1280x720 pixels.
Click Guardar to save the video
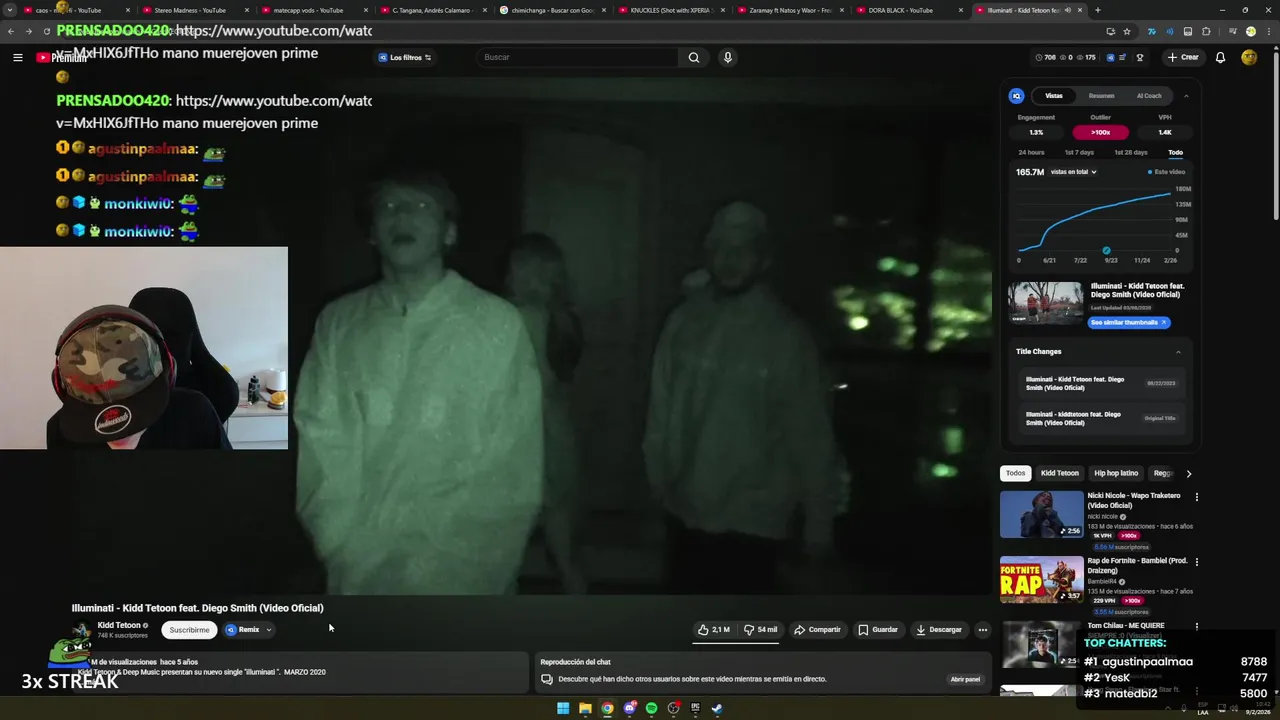878,630
